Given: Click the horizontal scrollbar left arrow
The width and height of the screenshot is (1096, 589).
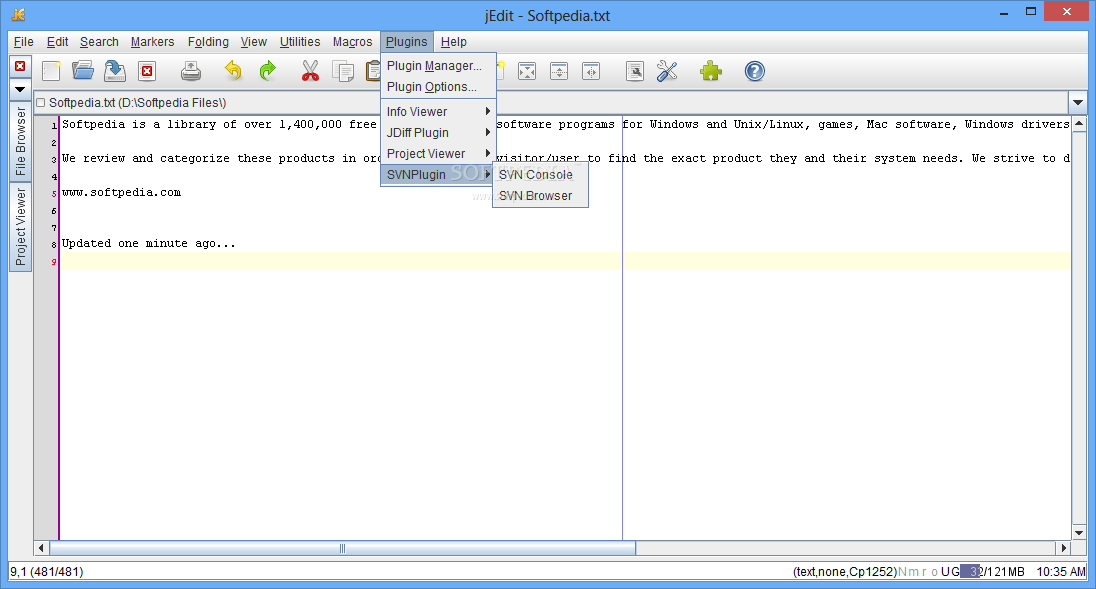Looking at the screenshot, I should 41,548.
